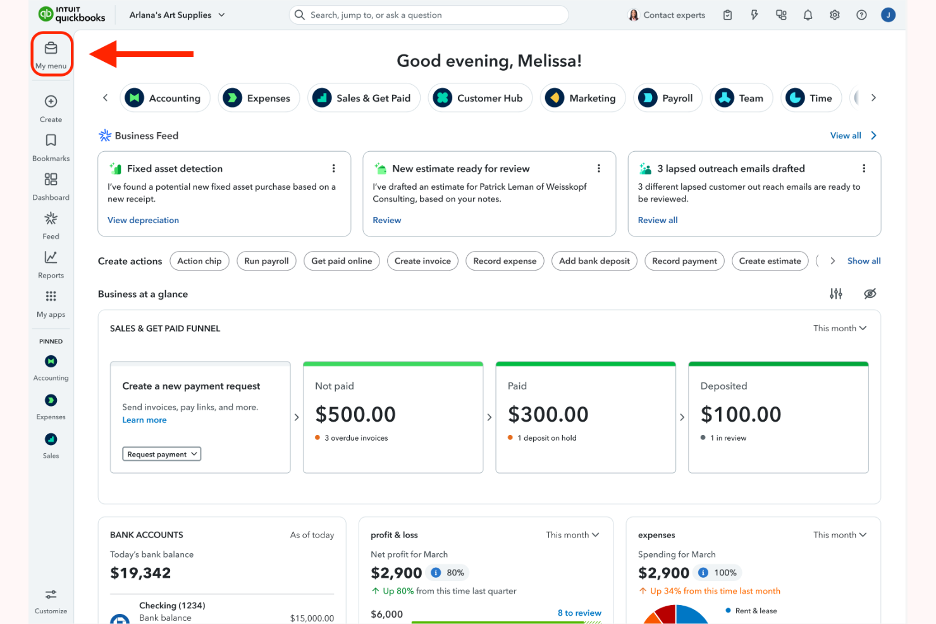Click inside the search bar
The height and width of the screenshot is (624, 936).
click(428, 15)
